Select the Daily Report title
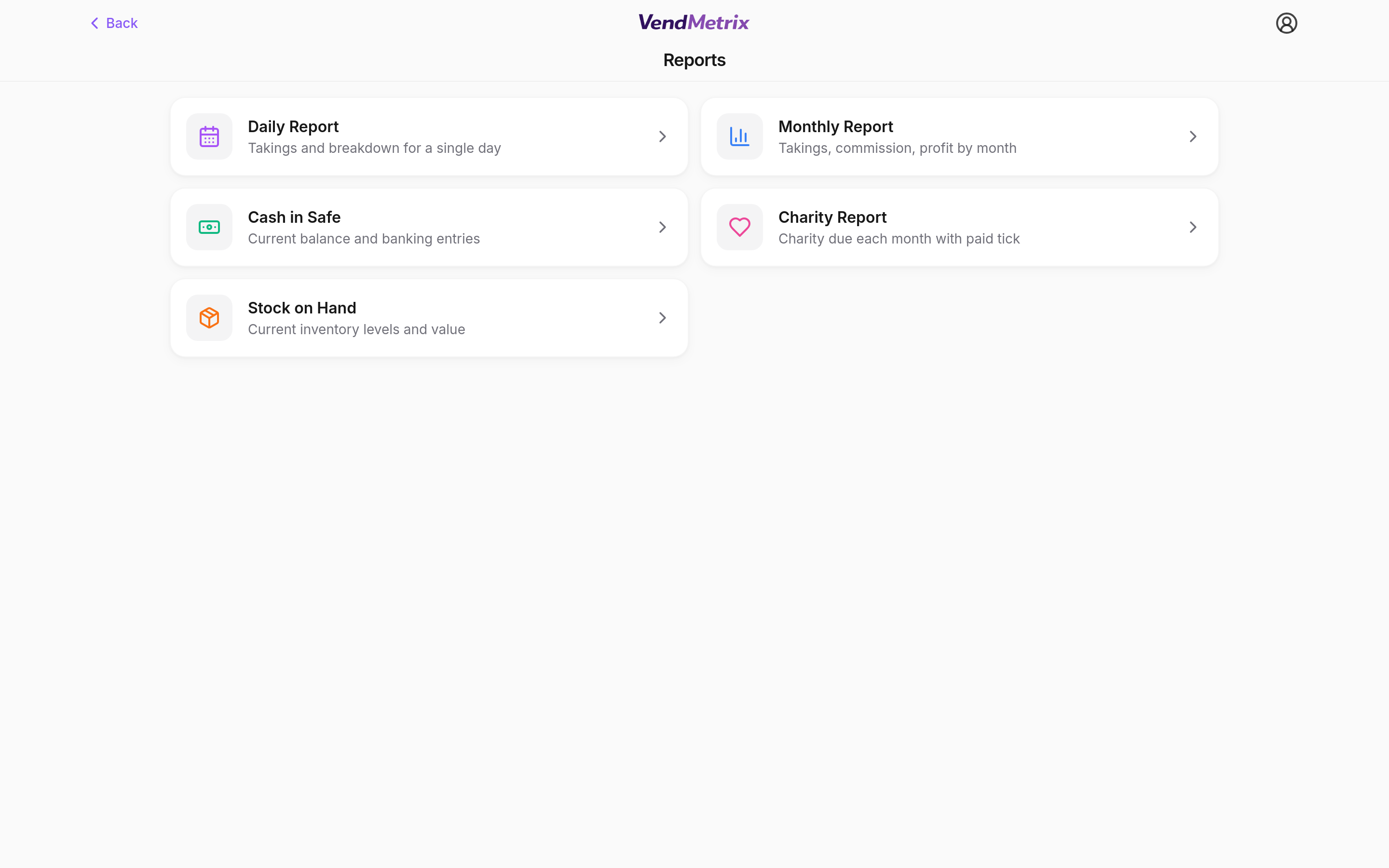 pyautogui.click(x=293, y=126)
